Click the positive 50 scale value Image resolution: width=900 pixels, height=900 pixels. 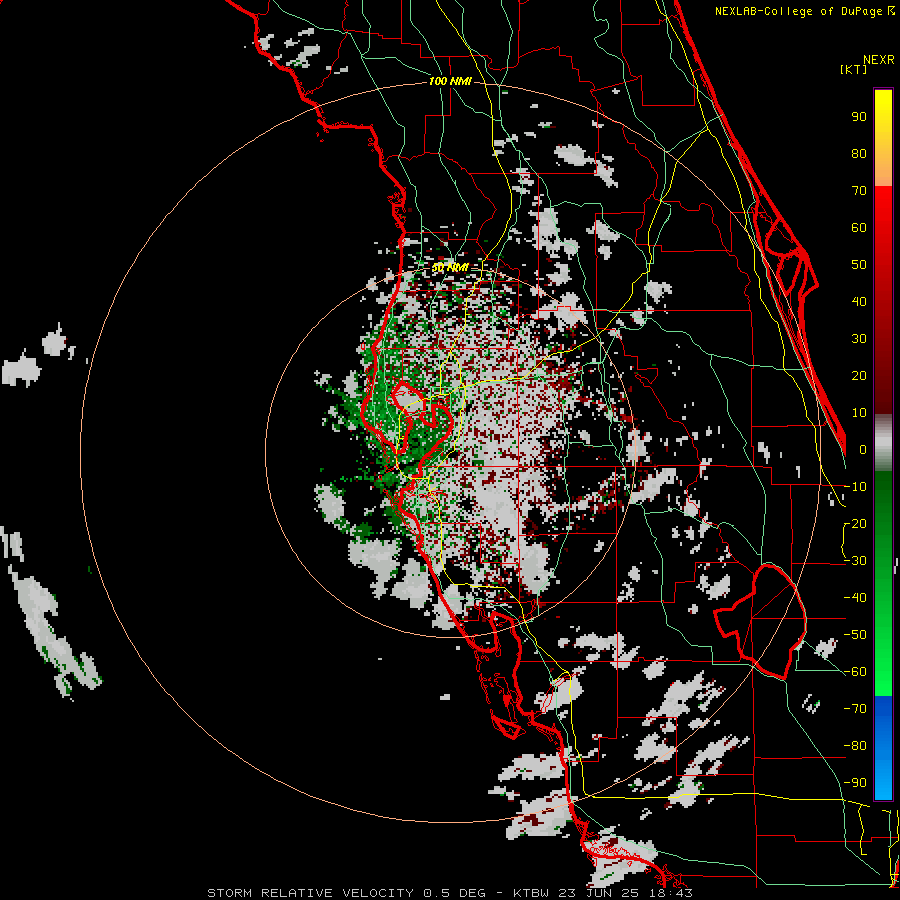(859, 265)
